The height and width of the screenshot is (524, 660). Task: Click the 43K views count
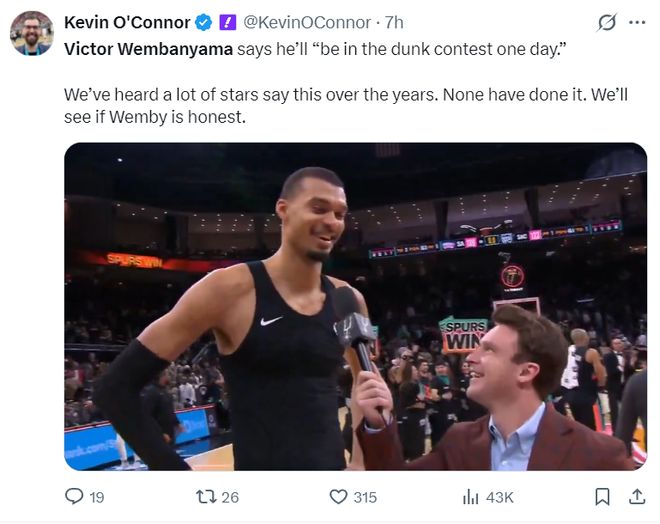click(x=499, y=497)
